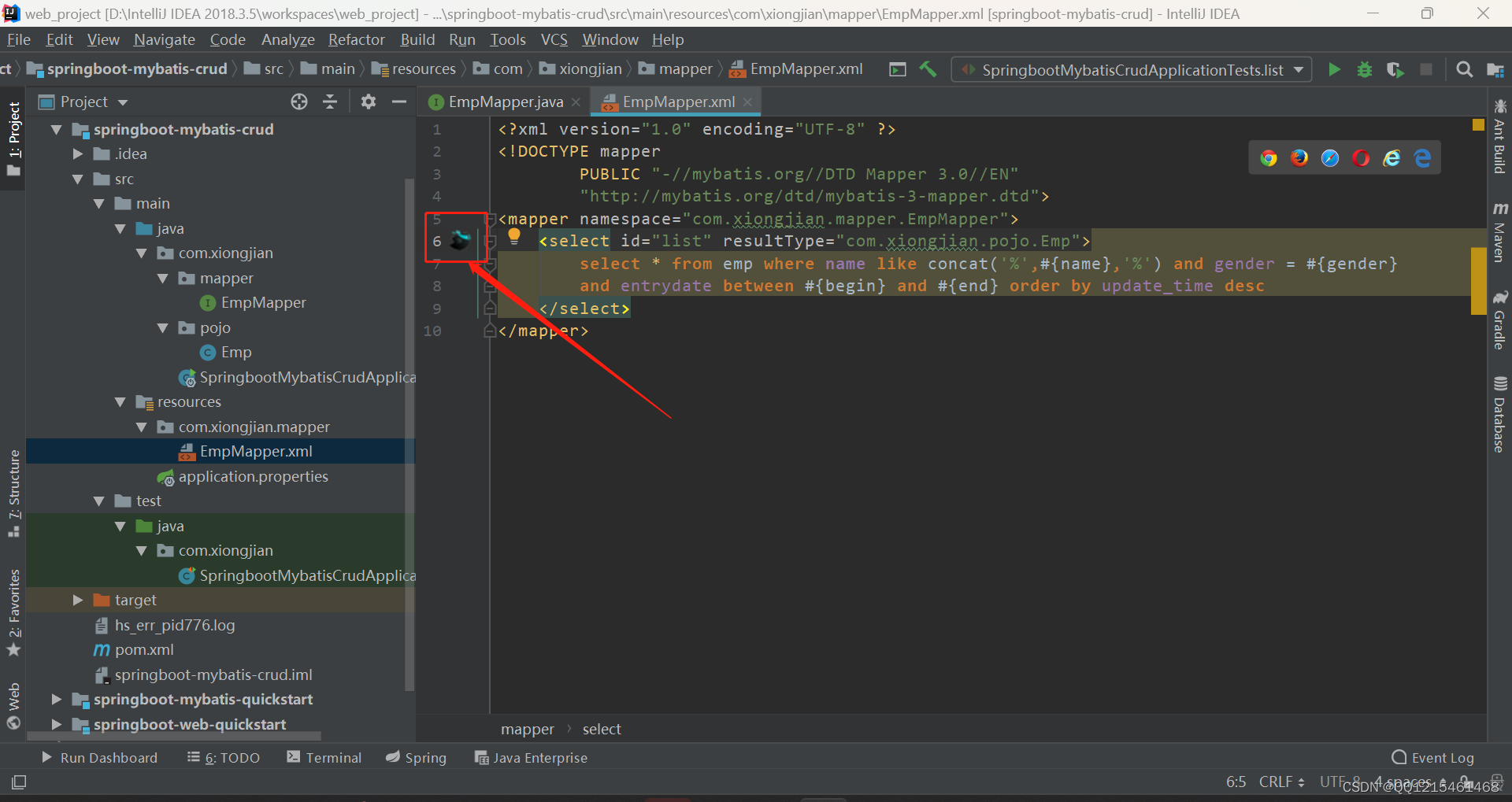Click the Project tree horizontal scrollbar
This screenshot has height=802, width=1512.
(x=174, y=736)
